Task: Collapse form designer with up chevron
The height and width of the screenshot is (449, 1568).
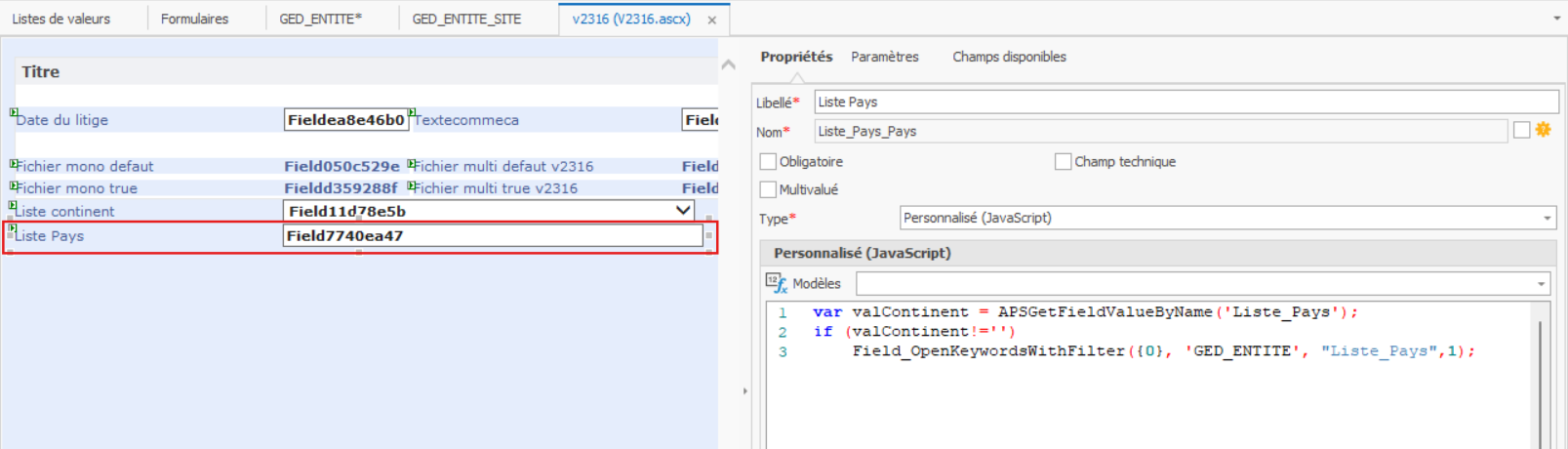Action: tap(728, 65)
